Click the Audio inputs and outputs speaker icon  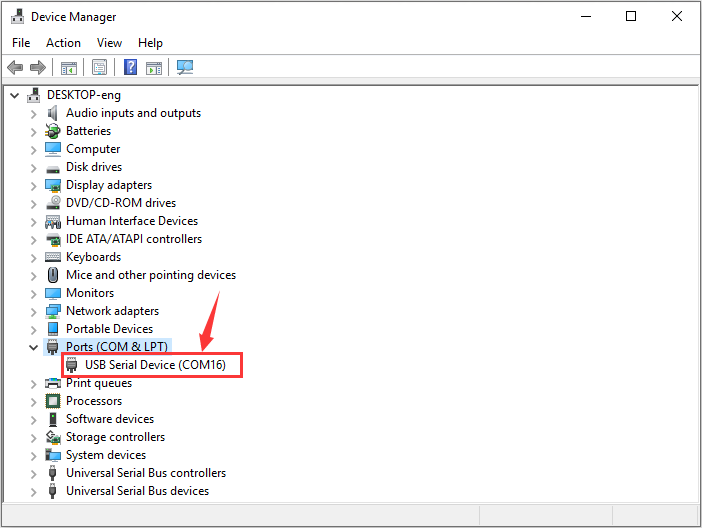click(x=53, y=113)
